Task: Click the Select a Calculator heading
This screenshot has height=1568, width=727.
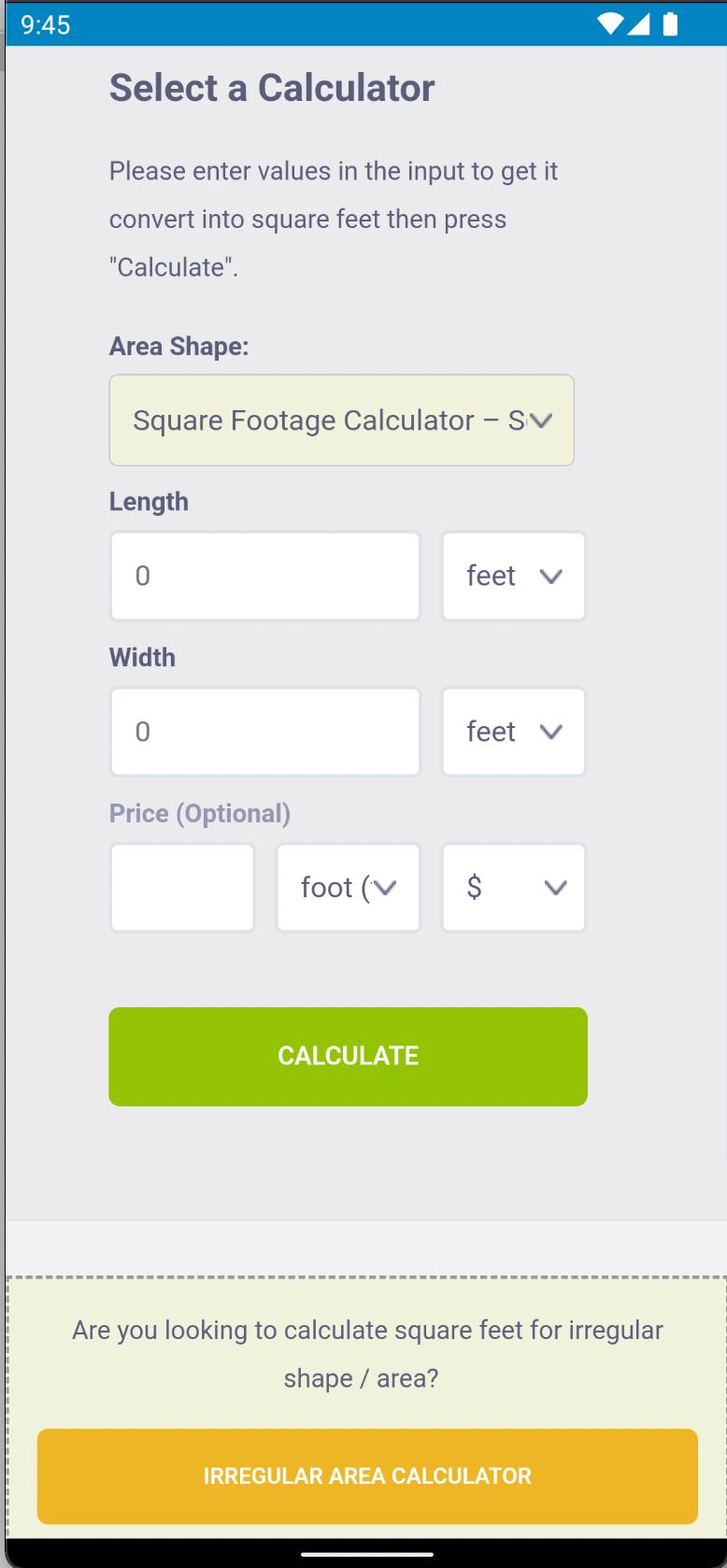Action: tap(272, 88)
